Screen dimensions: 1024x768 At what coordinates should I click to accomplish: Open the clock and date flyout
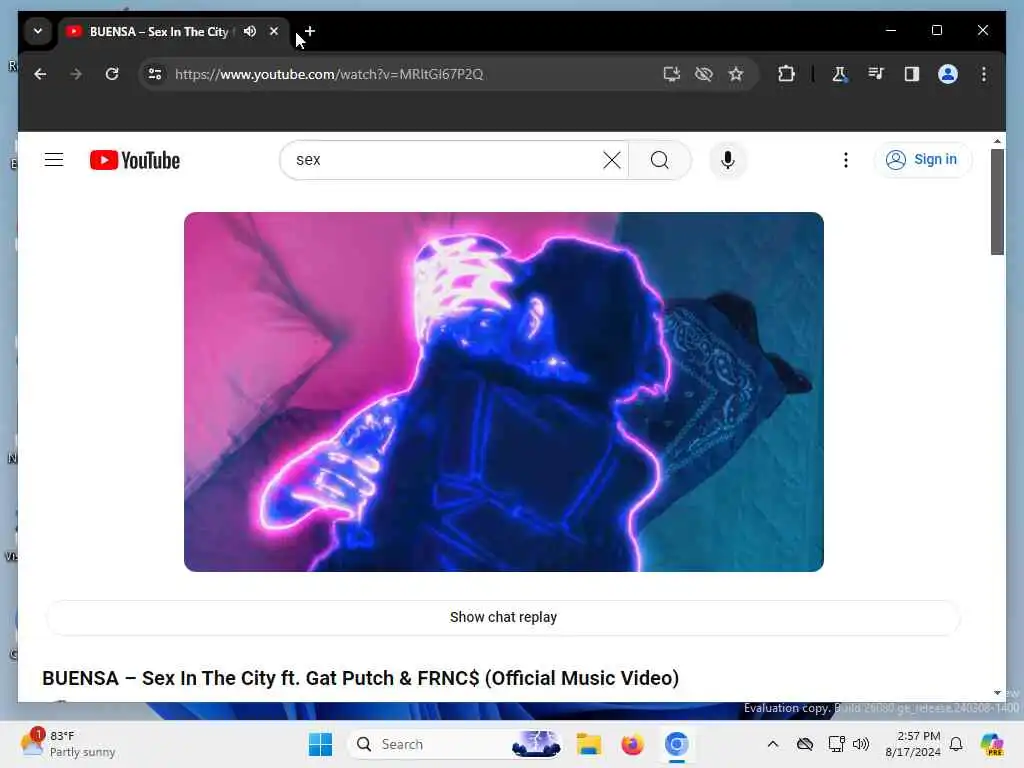tap(912, 744)
